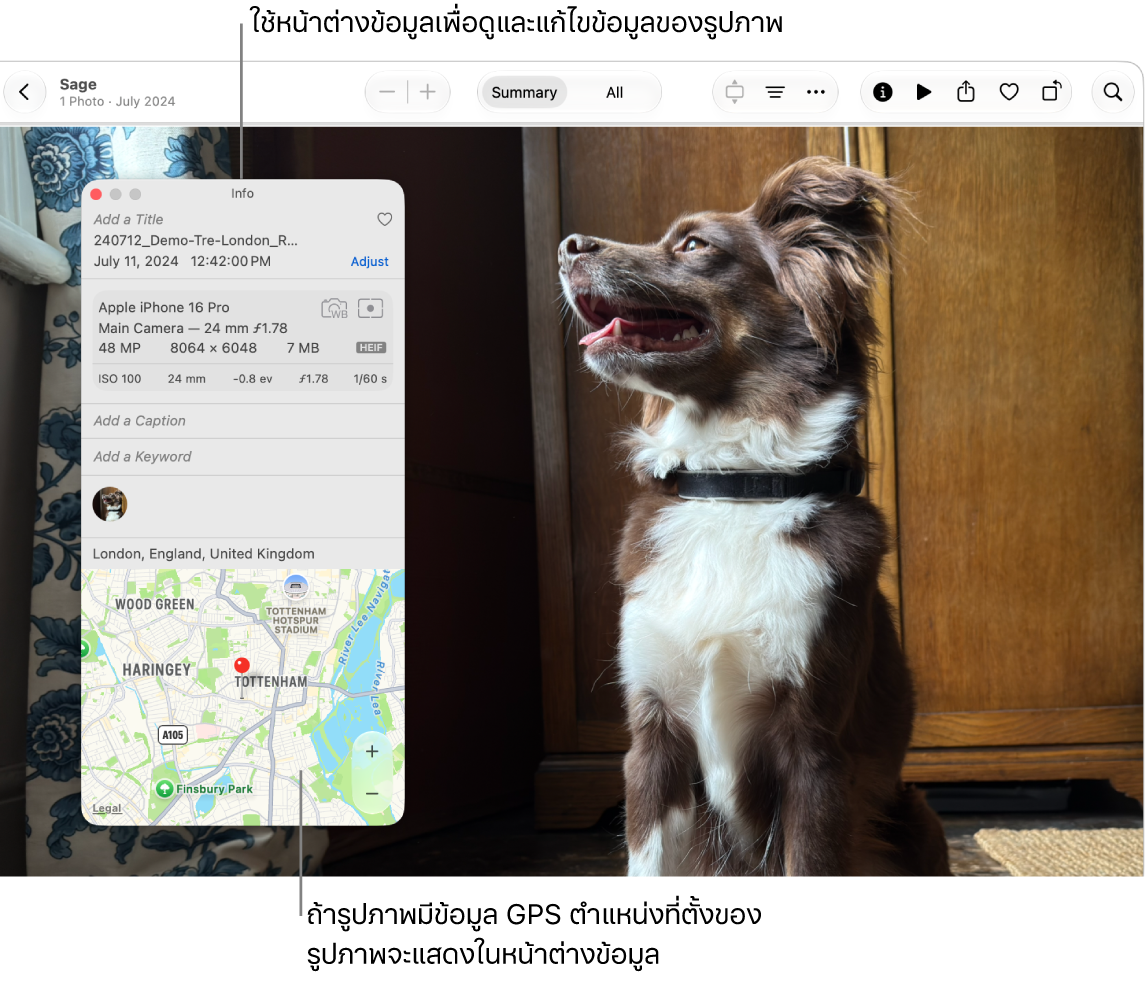
Task: Click the red location pin on map
Action: click(x=242, y=666)
